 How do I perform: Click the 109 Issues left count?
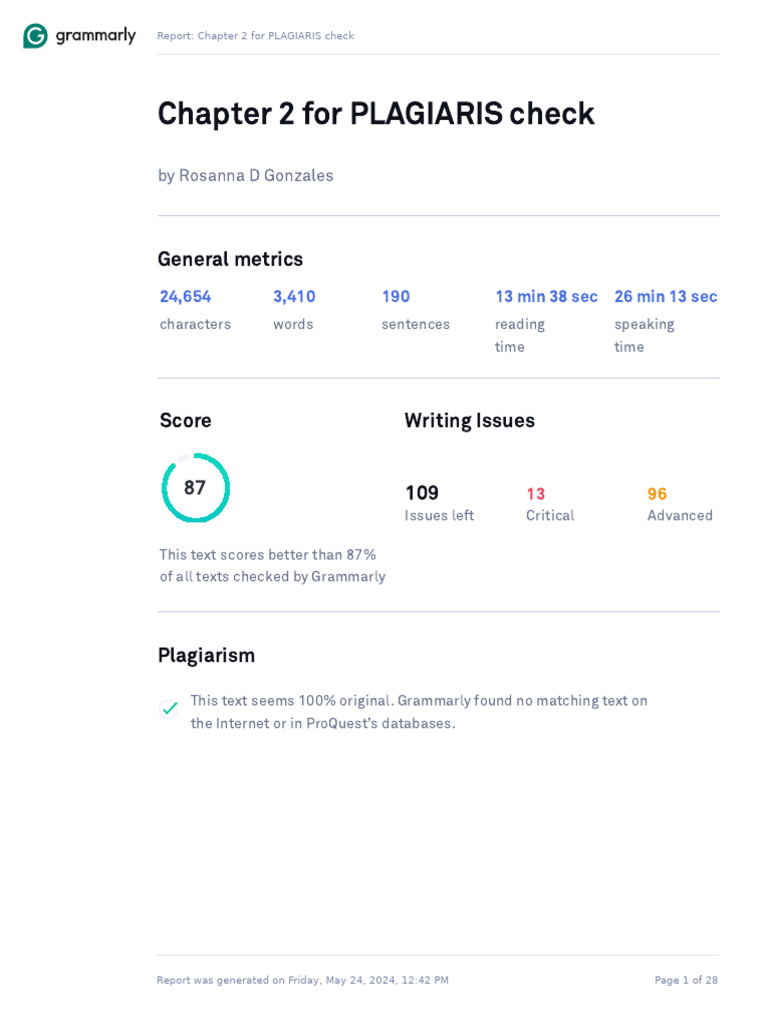[440, 503]
